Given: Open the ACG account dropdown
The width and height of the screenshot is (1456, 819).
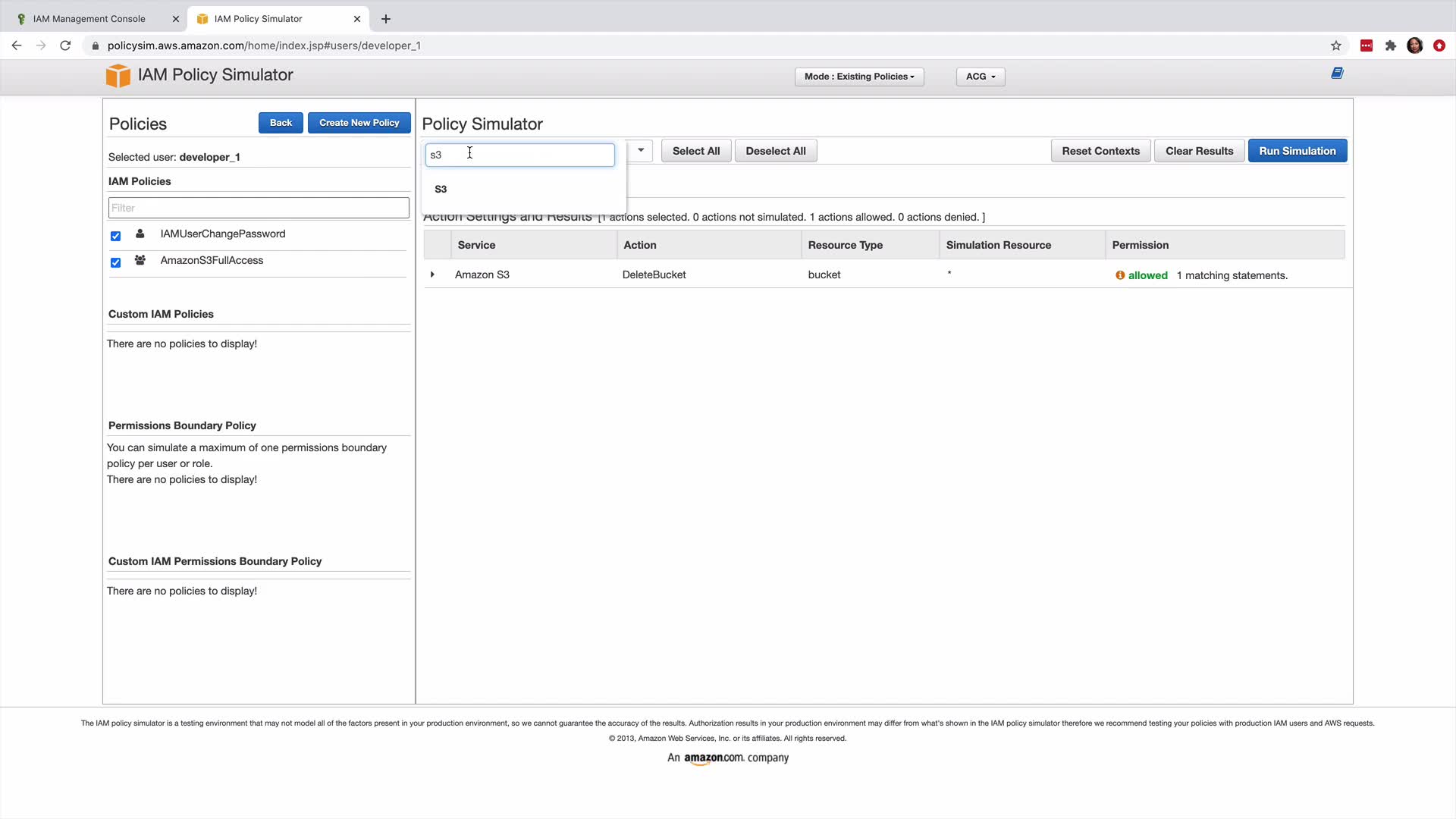Looking at the screenshot, I should tap(980, 77).
